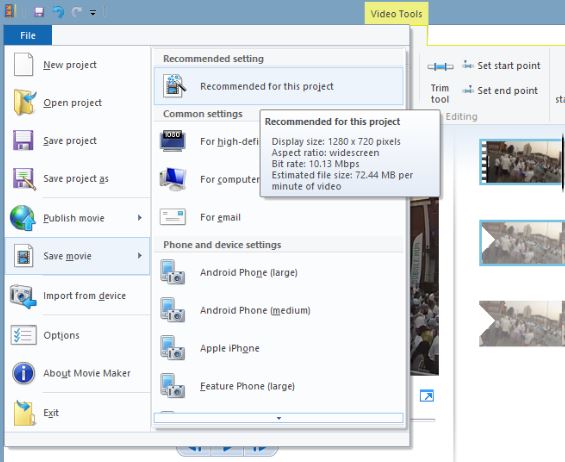
Task: Select the third storyboard clip thumbnail
Action: pos(522,324)
